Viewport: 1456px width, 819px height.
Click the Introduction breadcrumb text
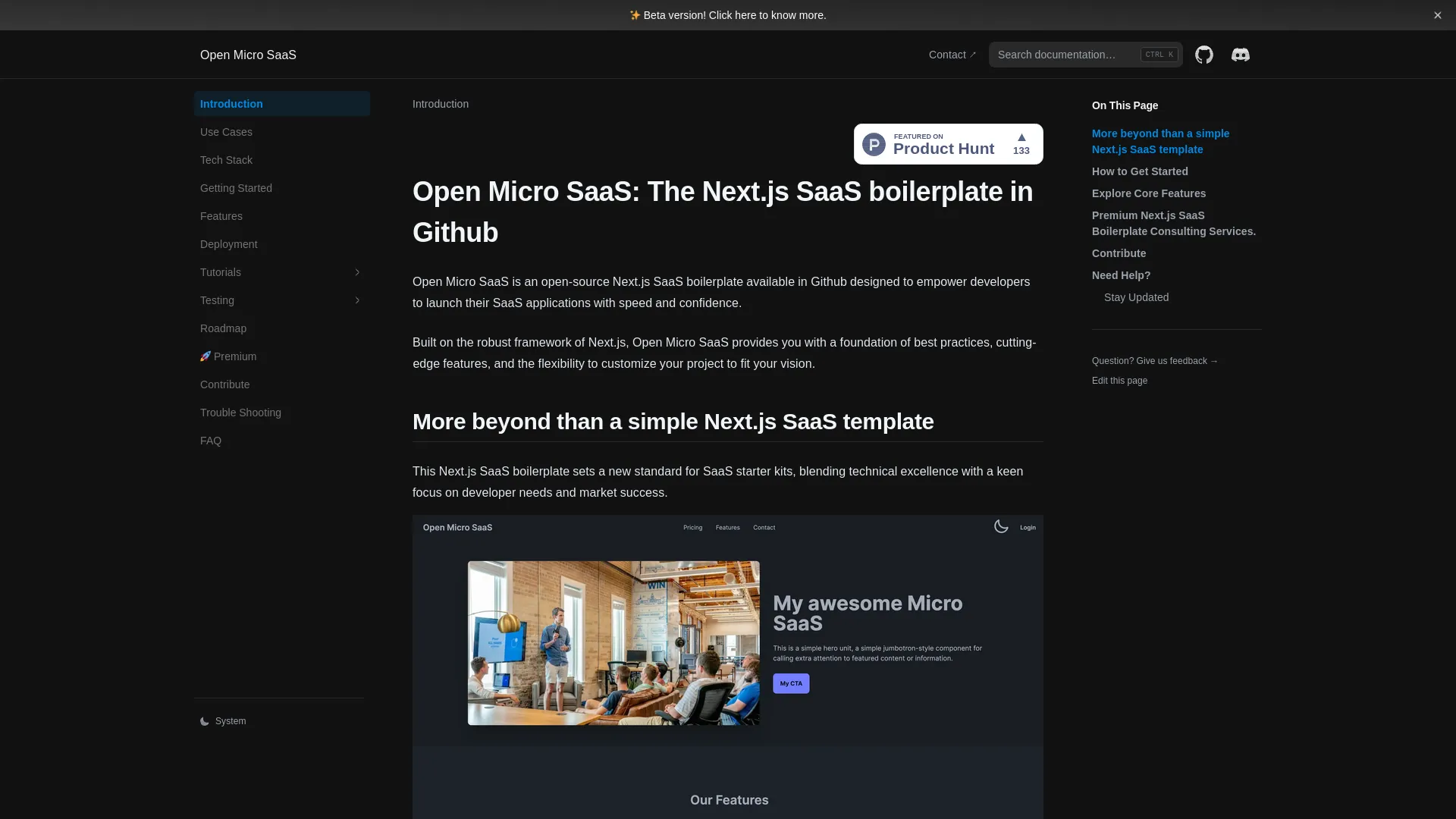click(x=441, y=104)
